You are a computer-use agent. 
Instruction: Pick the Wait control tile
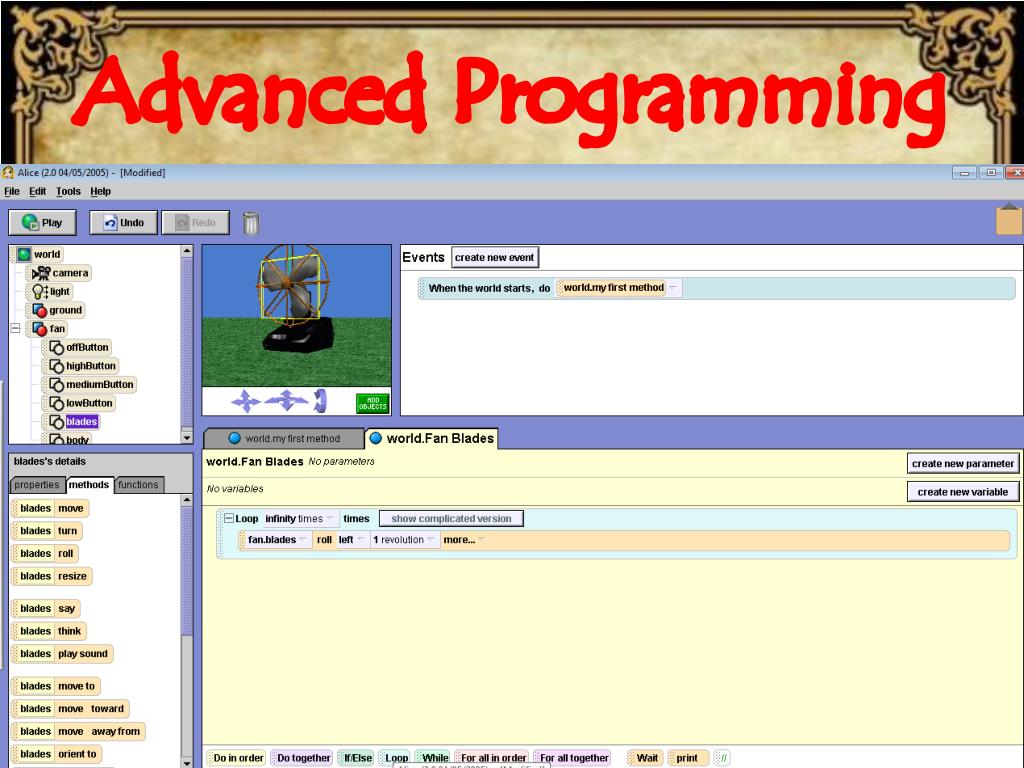click(647, 758)
